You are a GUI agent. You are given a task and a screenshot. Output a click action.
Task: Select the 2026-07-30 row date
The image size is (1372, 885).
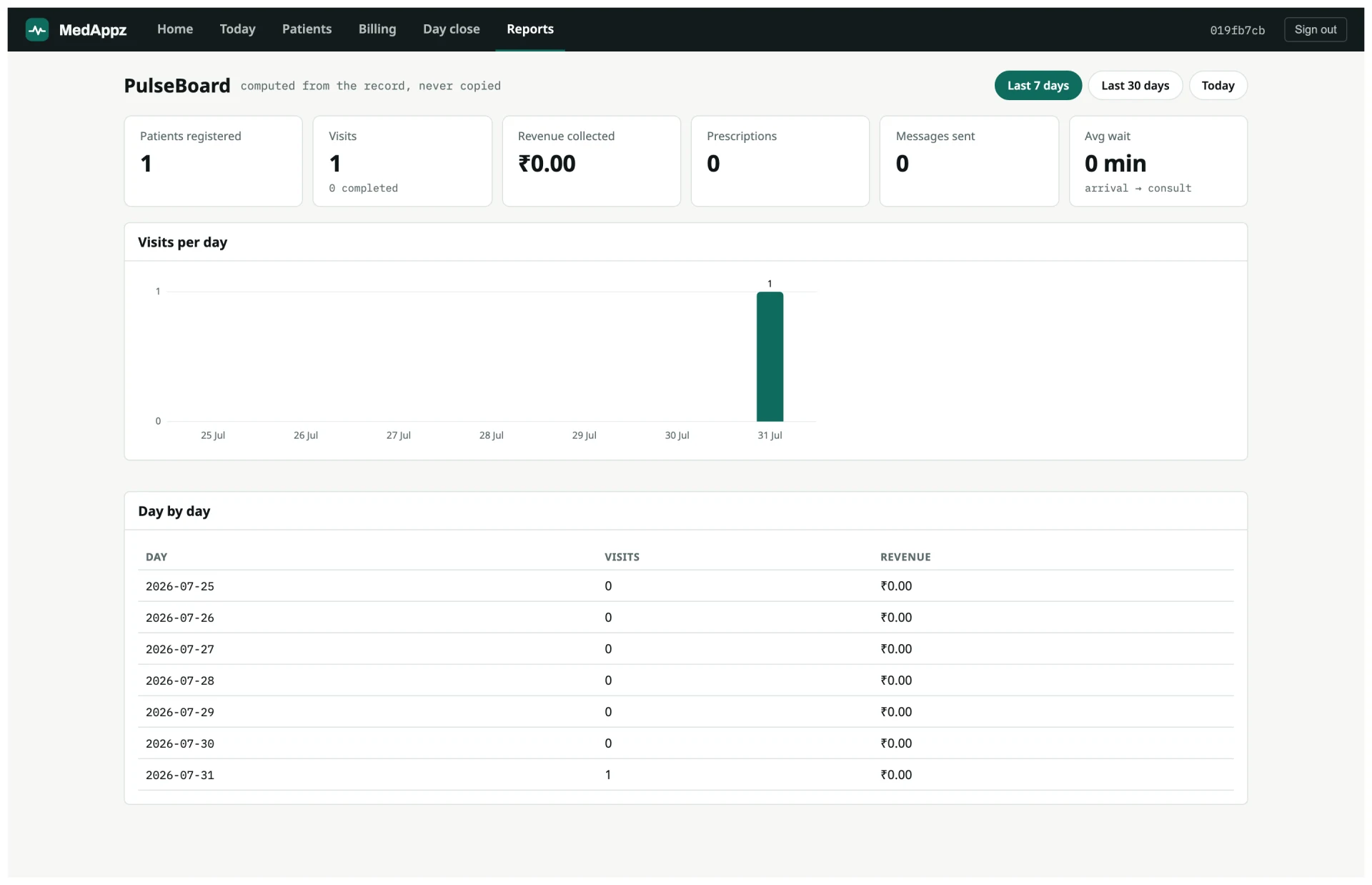(180, 743)
